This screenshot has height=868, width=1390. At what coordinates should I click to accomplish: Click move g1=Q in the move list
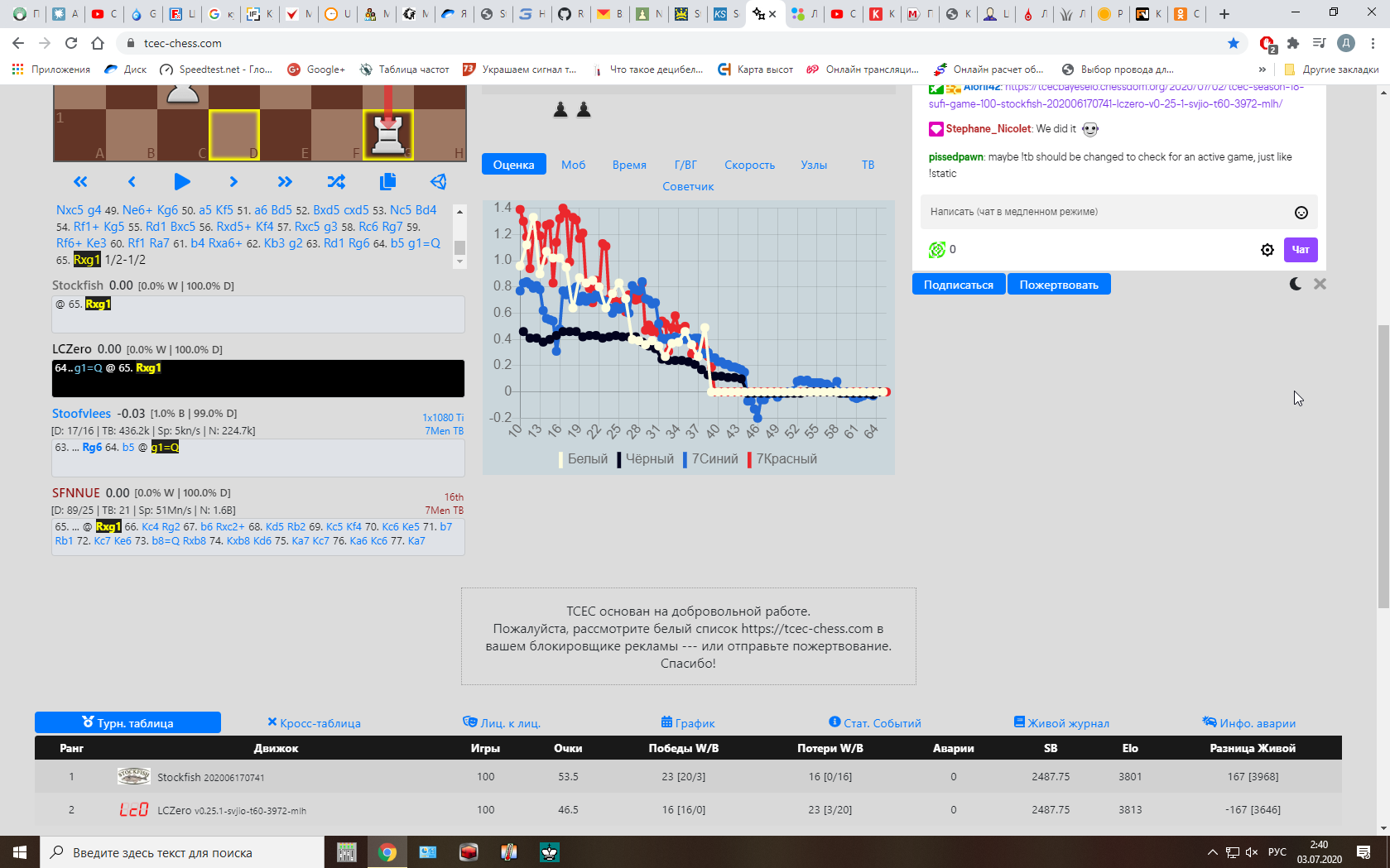click(424, 243)
